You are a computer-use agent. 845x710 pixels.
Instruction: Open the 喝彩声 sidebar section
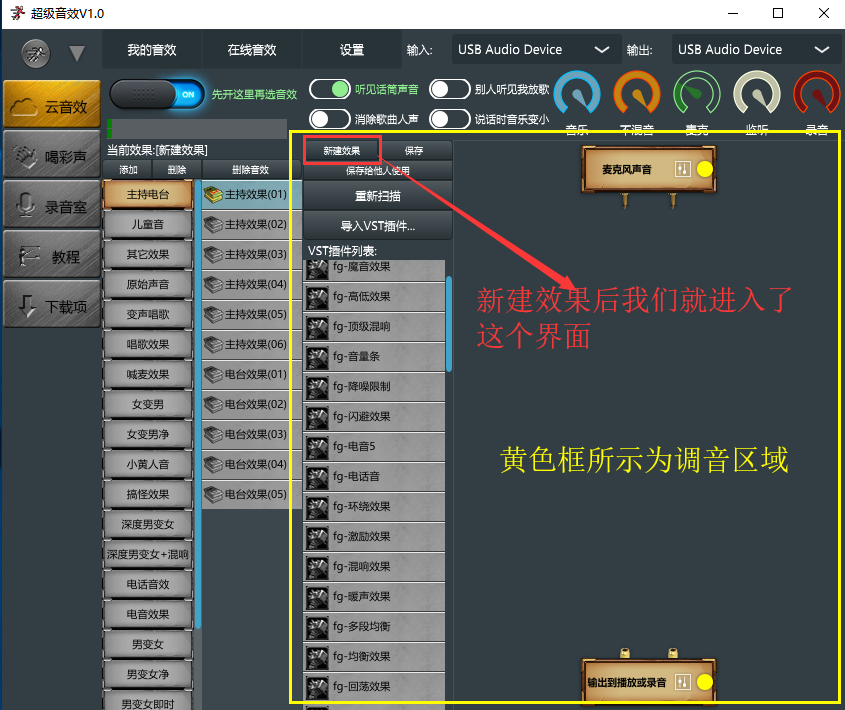click(52, 155)
